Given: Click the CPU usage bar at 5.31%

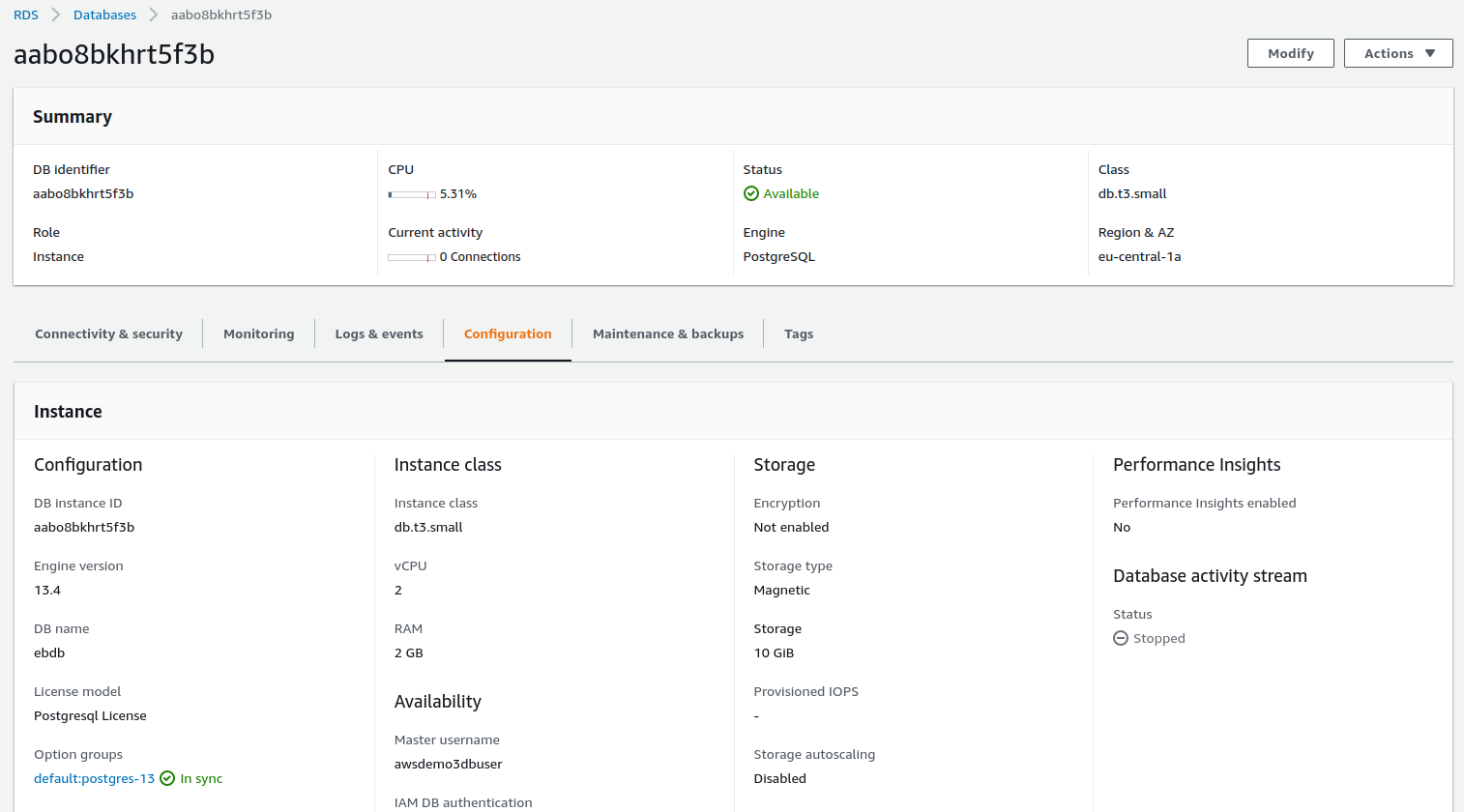Looking at the screenshot, I should tap(412, 194).
